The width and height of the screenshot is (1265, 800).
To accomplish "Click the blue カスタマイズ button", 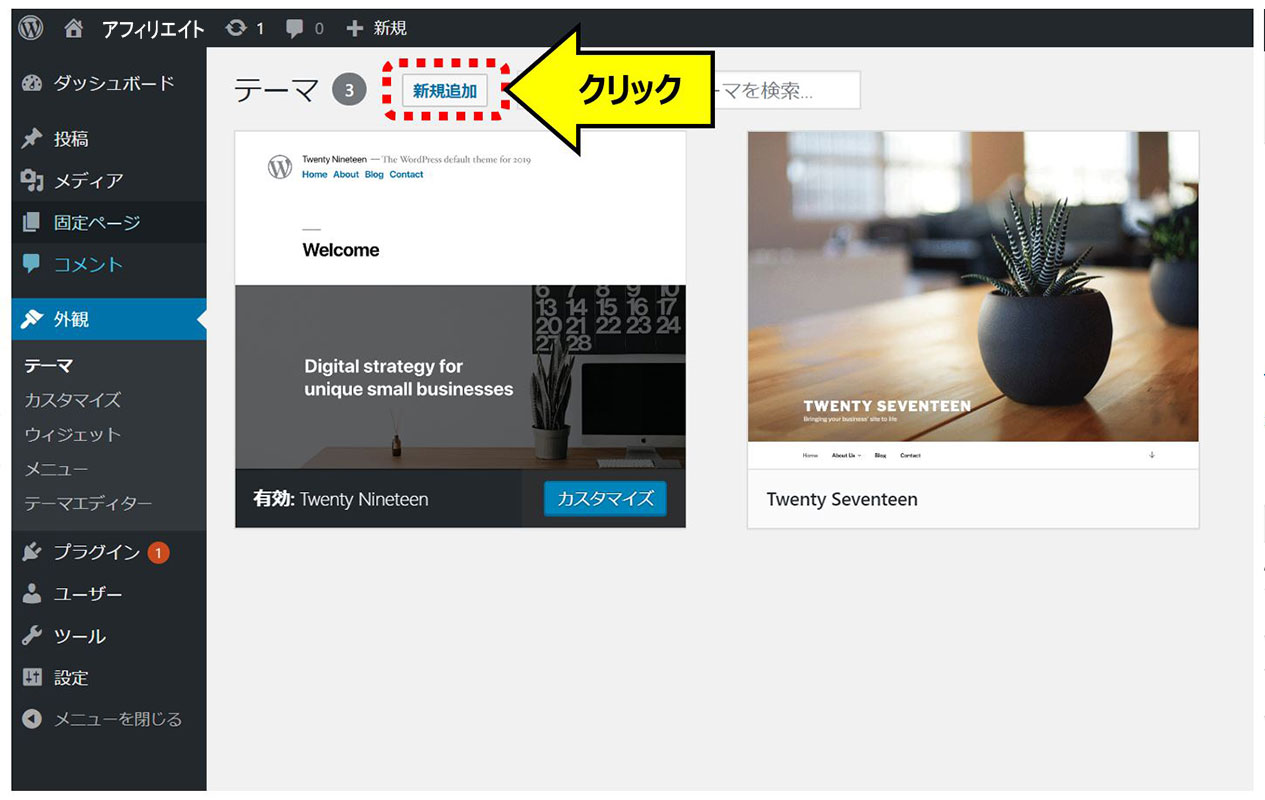I will pyautogui.click(x=605, y=498).
